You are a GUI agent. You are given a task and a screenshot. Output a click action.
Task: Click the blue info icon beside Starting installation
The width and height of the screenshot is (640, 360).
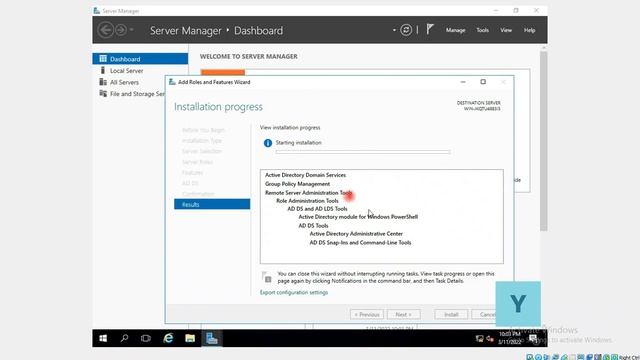click(268, 143)
